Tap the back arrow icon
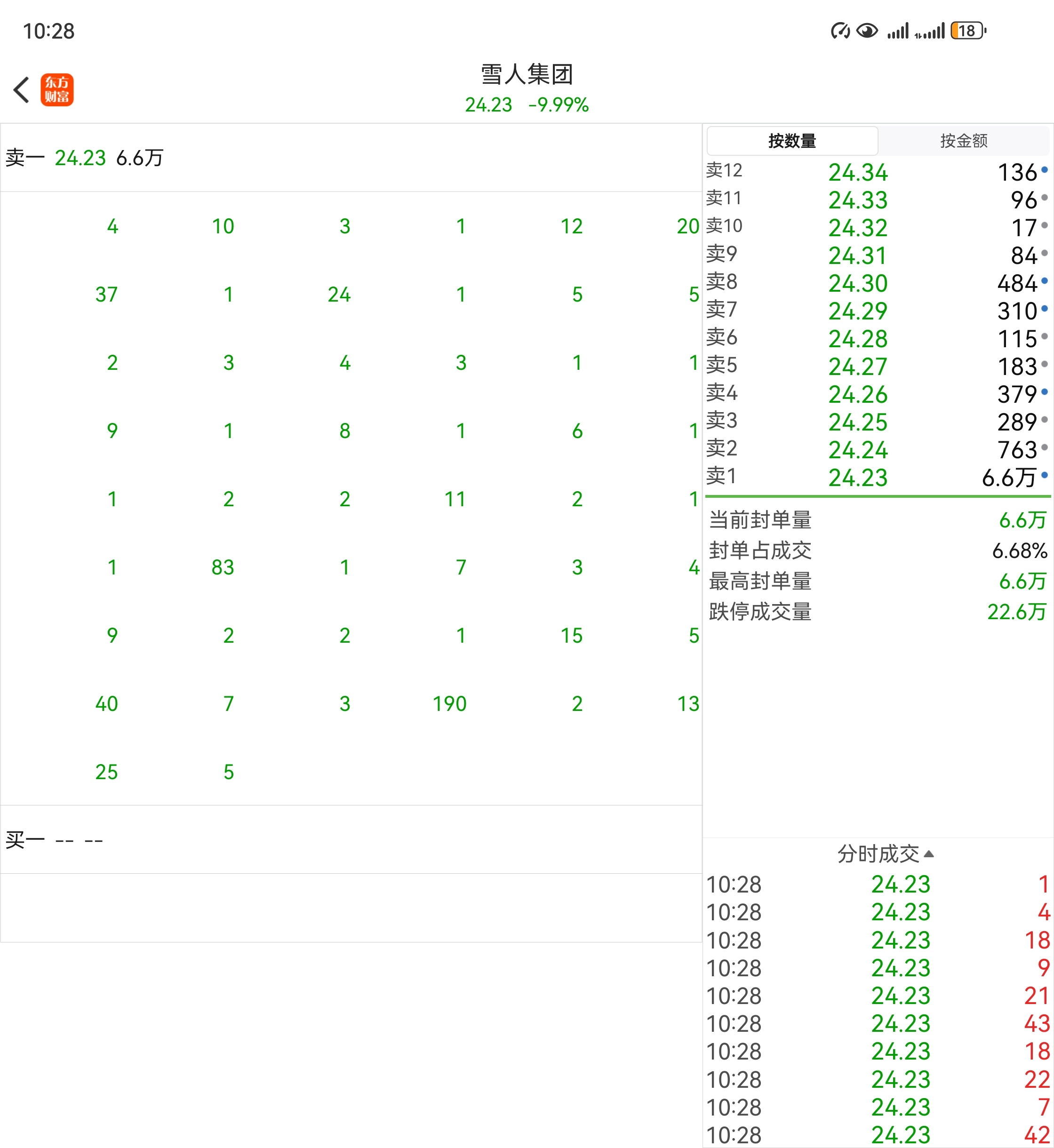The width and height of the screenshot is (1054, 1148). click(x=22, y=89)
